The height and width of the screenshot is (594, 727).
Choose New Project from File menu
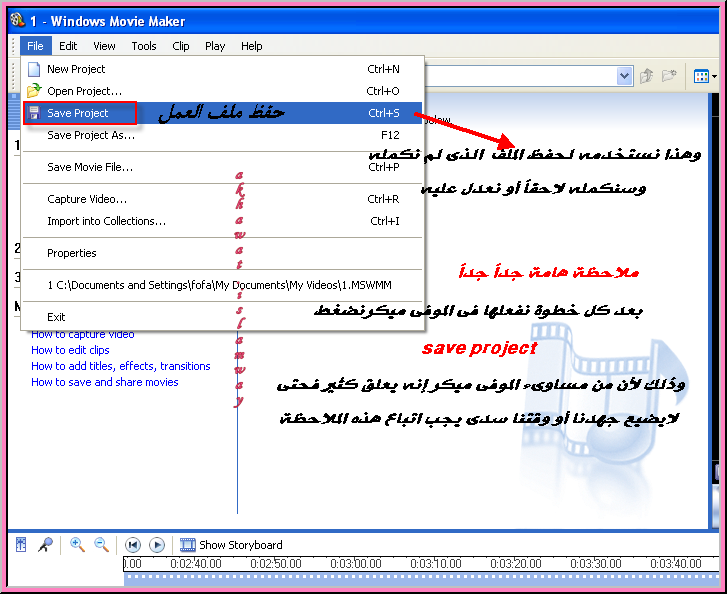tap(223, 69)
